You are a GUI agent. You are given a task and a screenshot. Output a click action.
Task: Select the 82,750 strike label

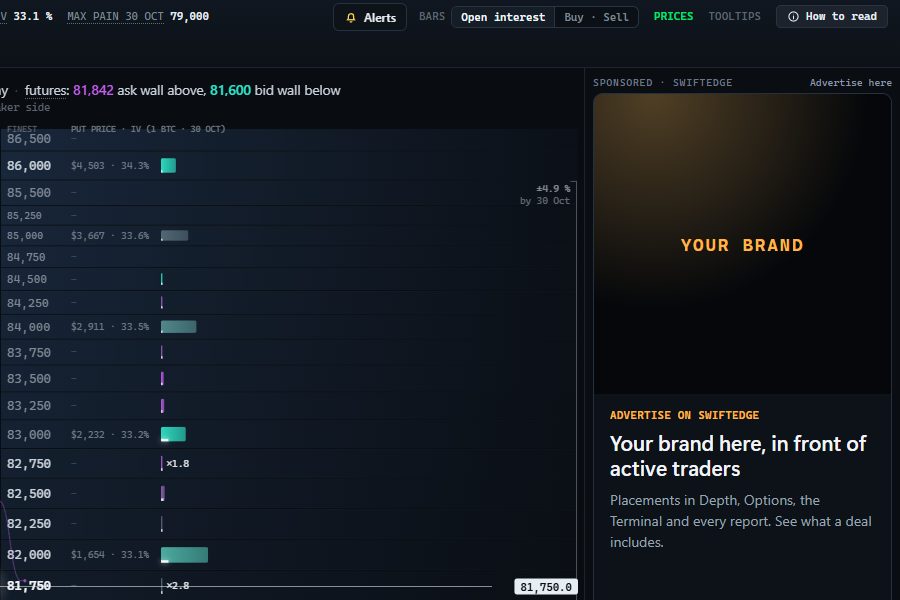(29, 463)
